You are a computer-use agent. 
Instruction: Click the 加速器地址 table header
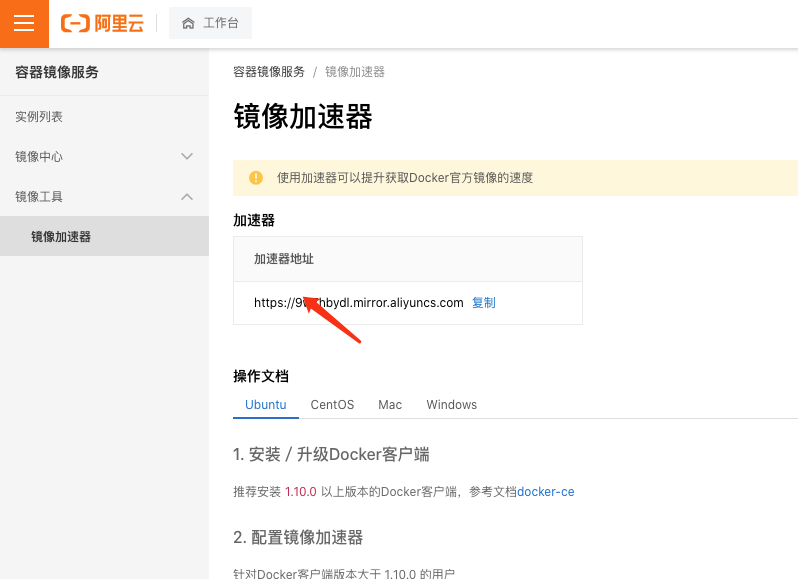tap(284, 259)
